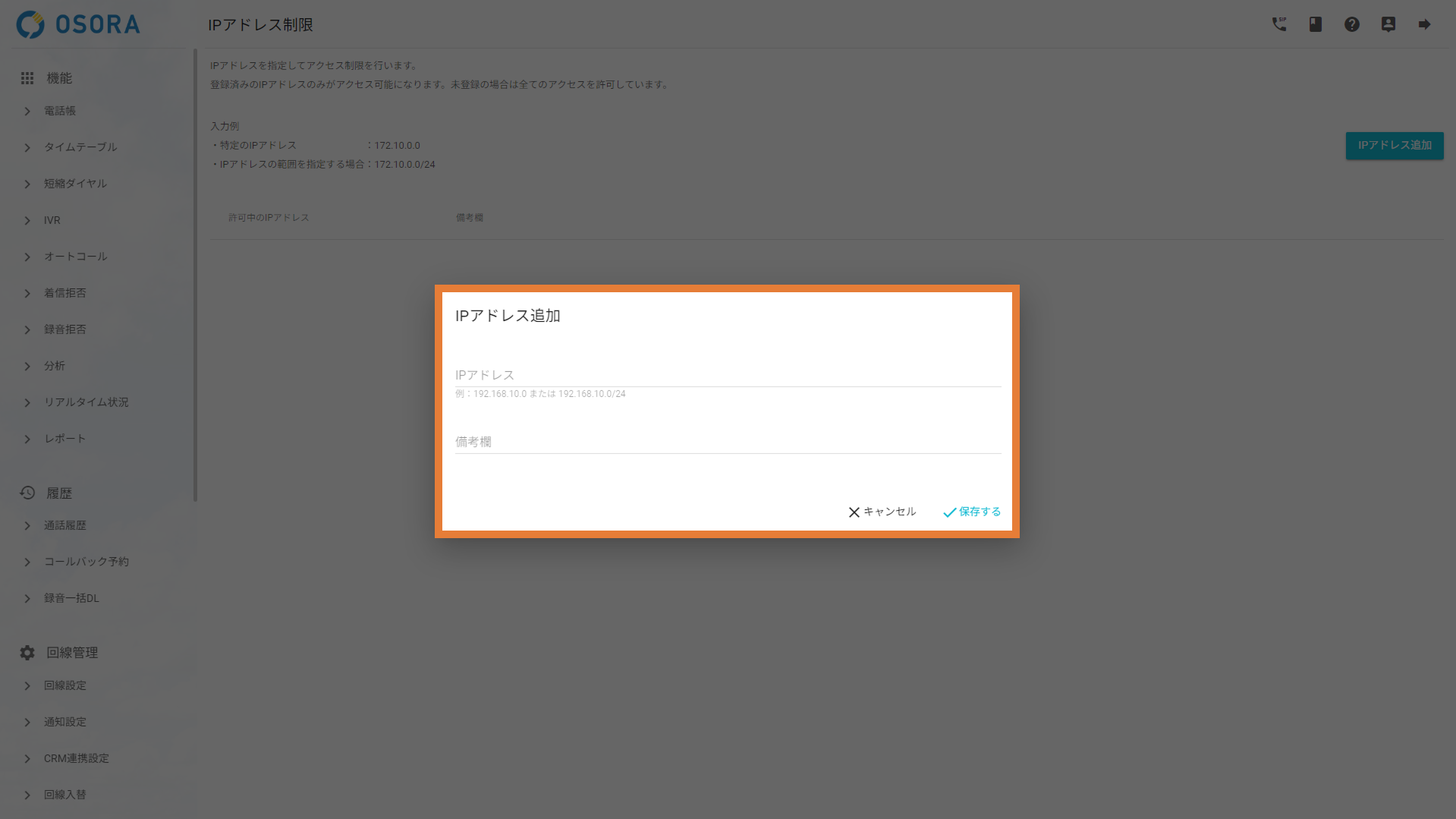Expand the オートコール sidebar item

click(x=75, y=257)
